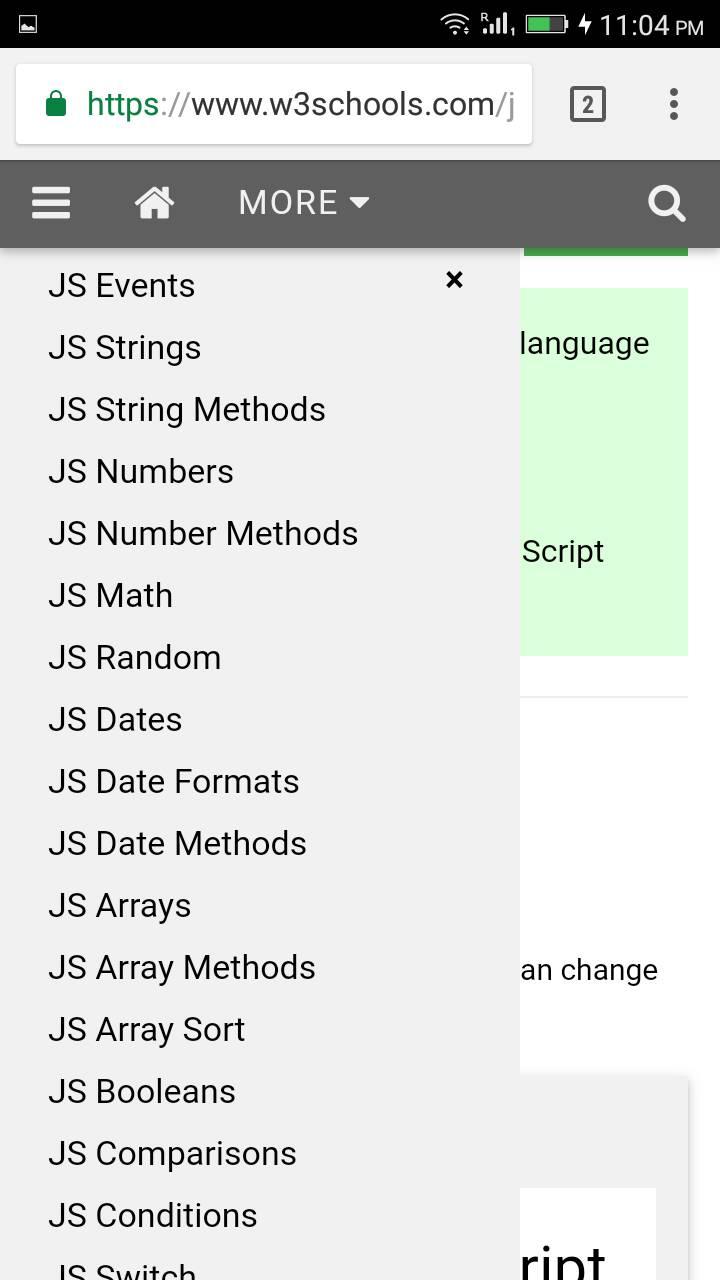Choose JS Array Sort entry
This screenshot has width=720, height=1280.
[146, 1030]
